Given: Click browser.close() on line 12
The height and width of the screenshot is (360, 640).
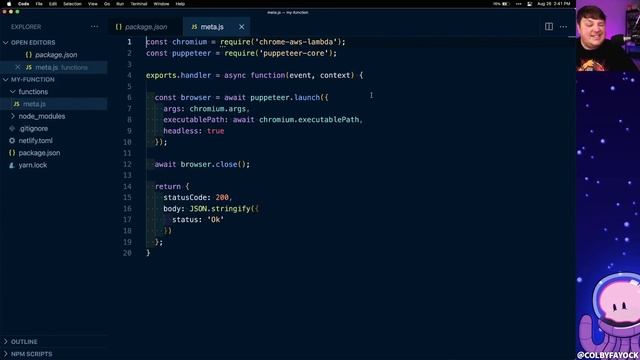Looking at the screenshot, I should point(215,164).
